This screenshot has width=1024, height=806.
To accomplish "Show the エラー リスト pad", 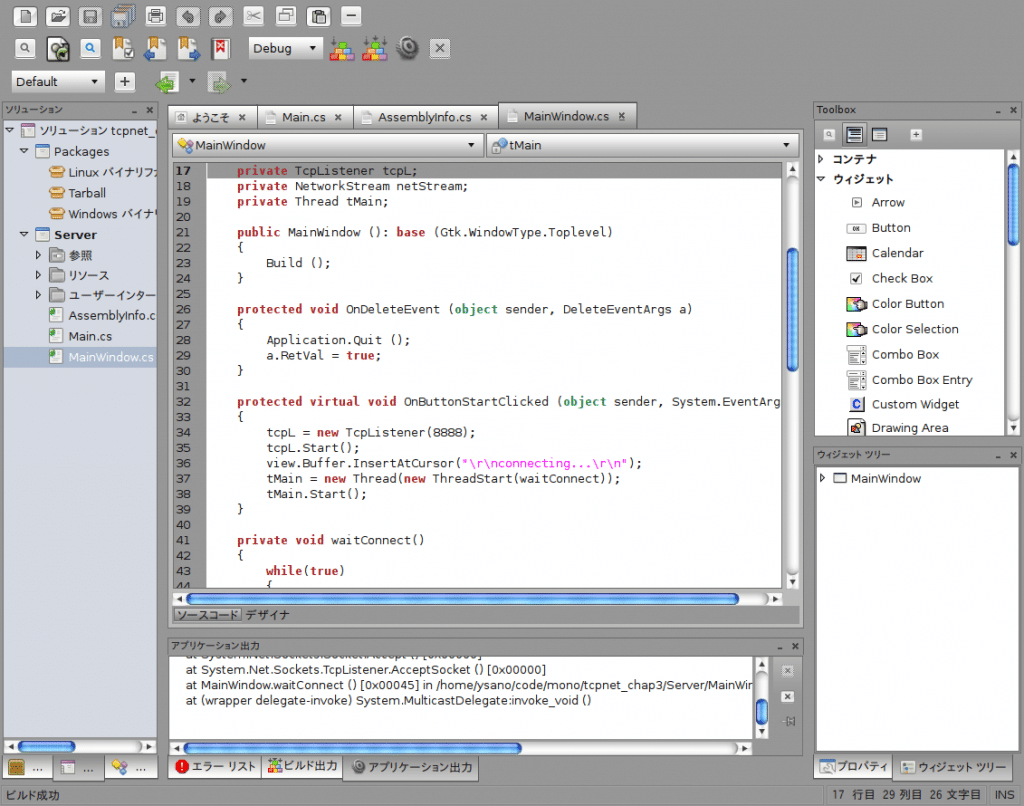I will coord(216,767).
